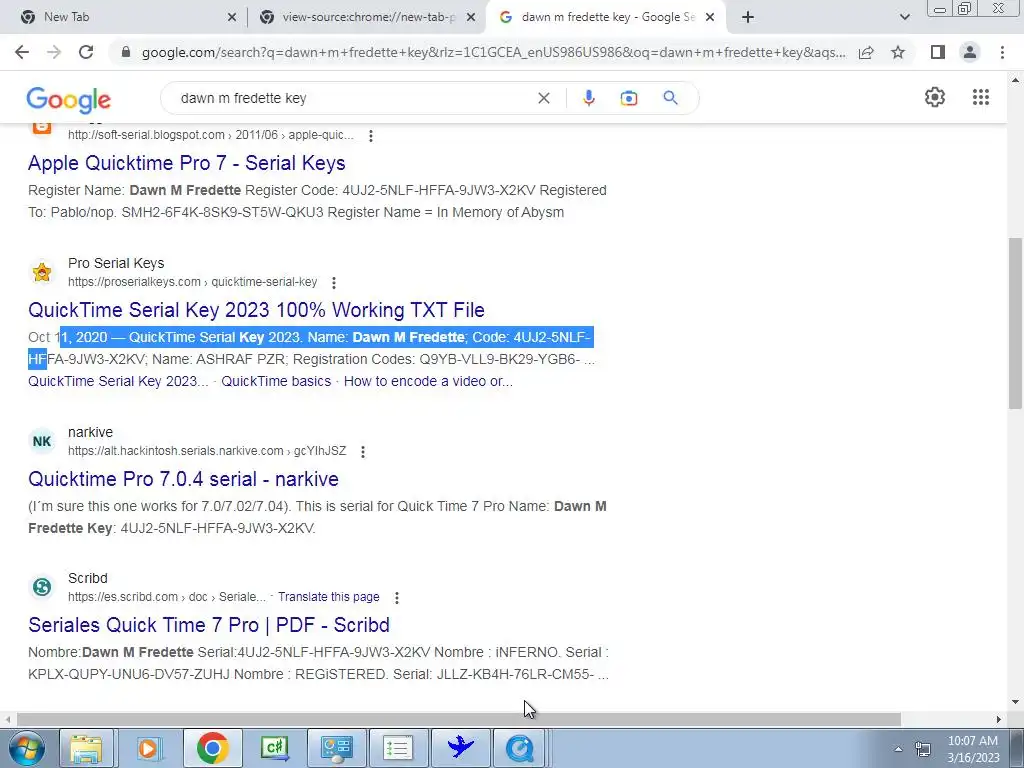Viewport: 1024px width, 768px height.
Task: Open more options for Scribd result
Action: pos(396,598)
